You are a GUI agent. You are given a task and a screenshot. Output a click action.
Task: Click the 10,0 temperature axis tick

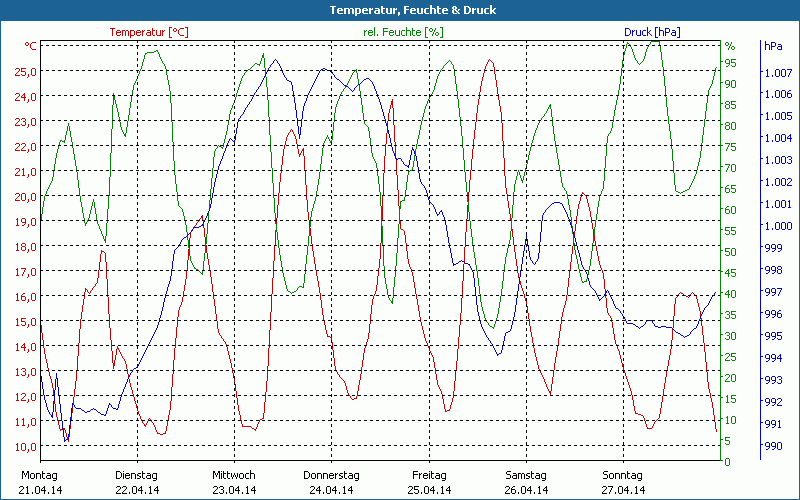click(26, 446)
